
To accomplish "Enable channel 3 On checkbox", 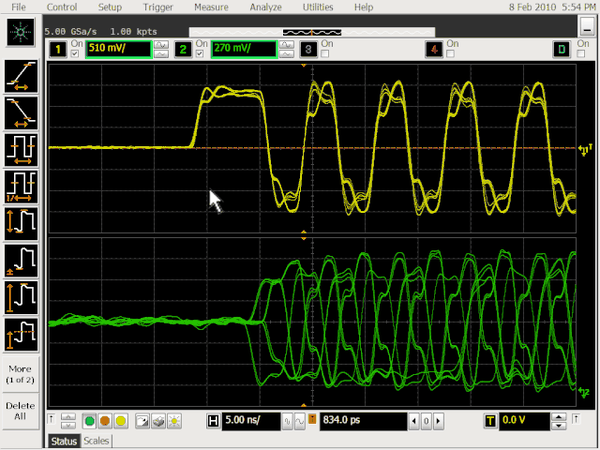I will pyautogui.click(x=325, y=54).
